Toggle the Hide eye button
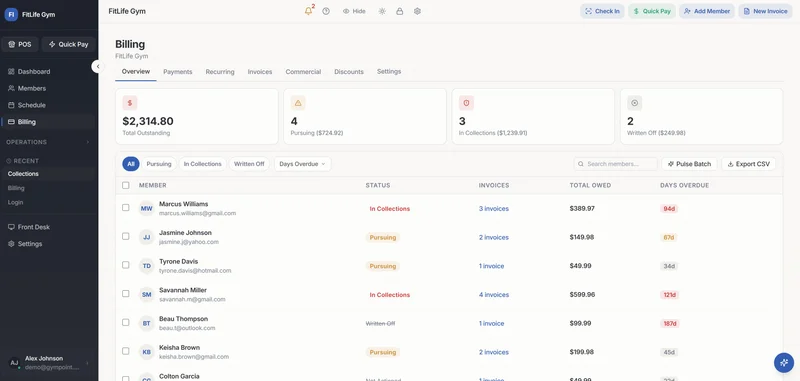Image resolution: width=800 pixels, height=381 pixels. click(354, 11)
